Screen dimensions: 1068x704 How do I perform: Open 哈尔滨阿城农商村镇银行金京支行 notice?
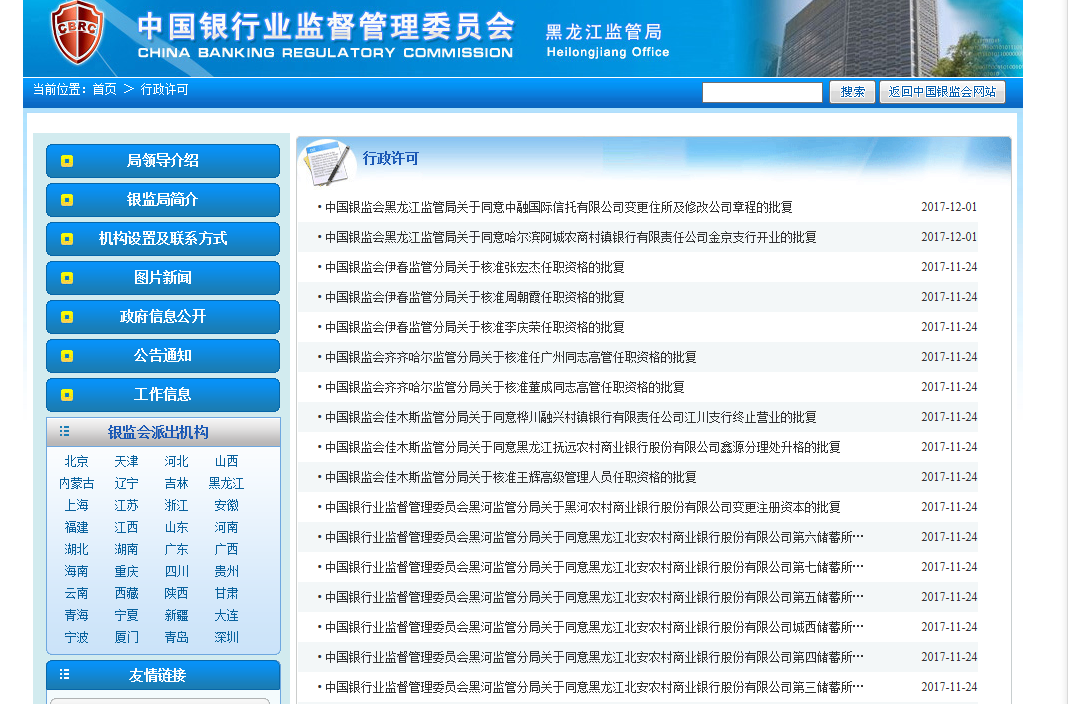(x=571, y=237)
